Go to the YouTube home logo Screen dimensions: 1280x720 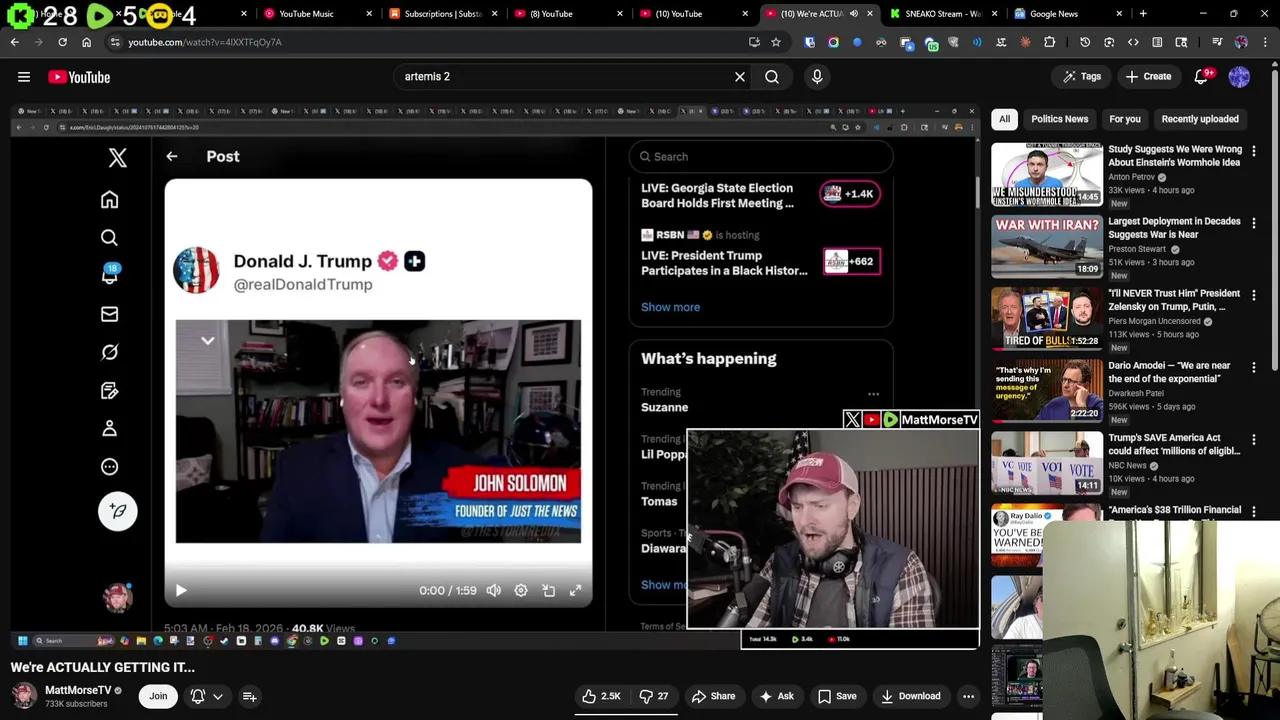79,77
